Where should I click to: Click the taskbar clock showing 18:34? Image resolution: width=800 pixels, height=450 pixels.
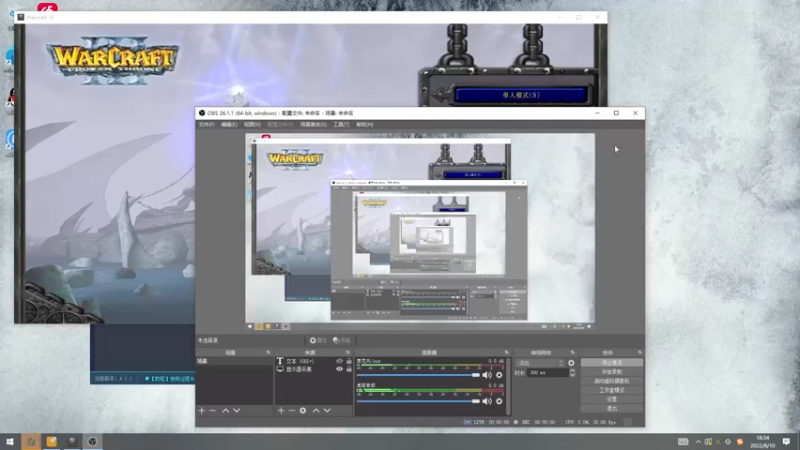click(762, 441)
